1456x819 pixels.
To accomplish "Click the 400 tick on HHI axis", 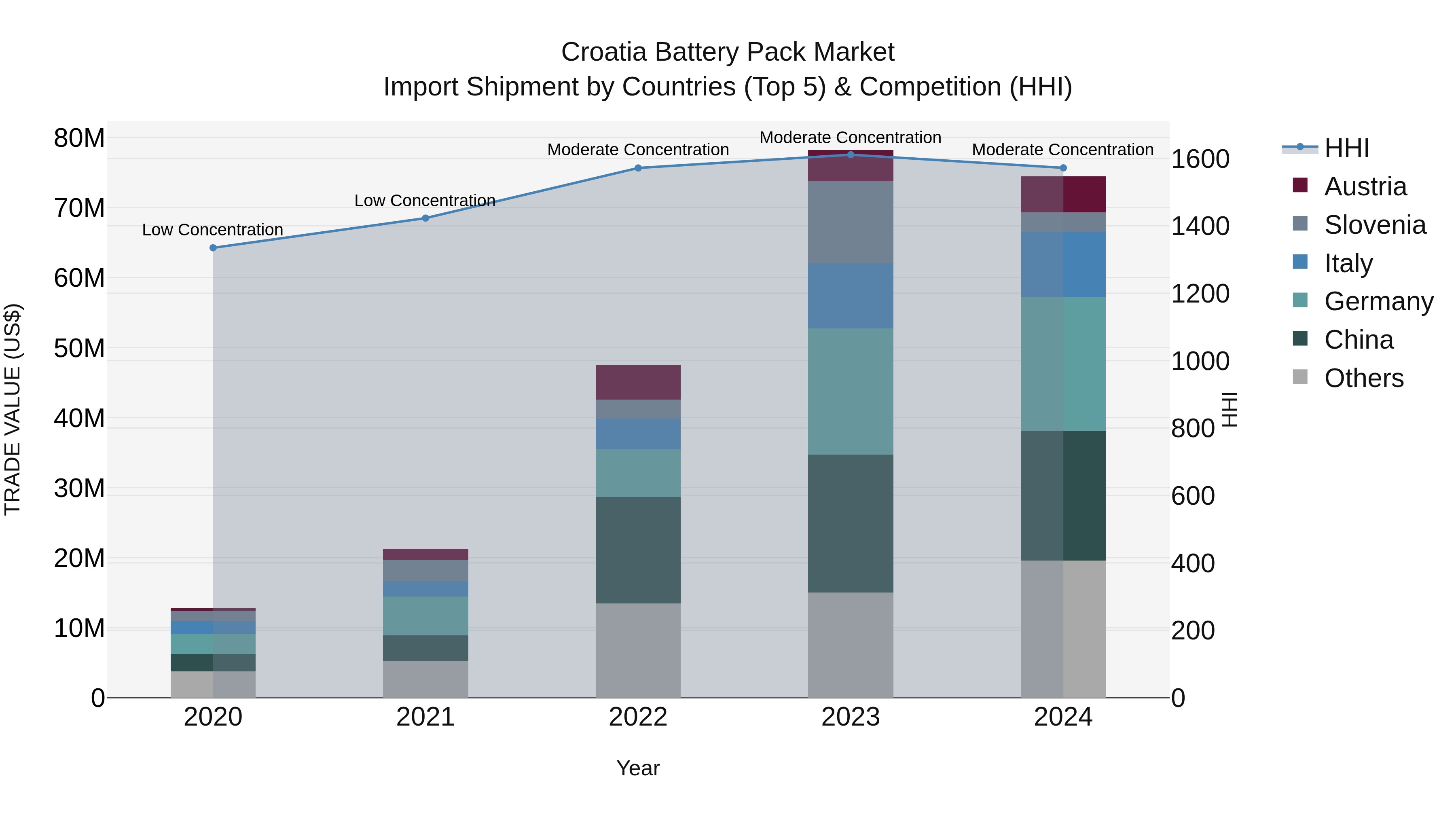I will 1193,563.
